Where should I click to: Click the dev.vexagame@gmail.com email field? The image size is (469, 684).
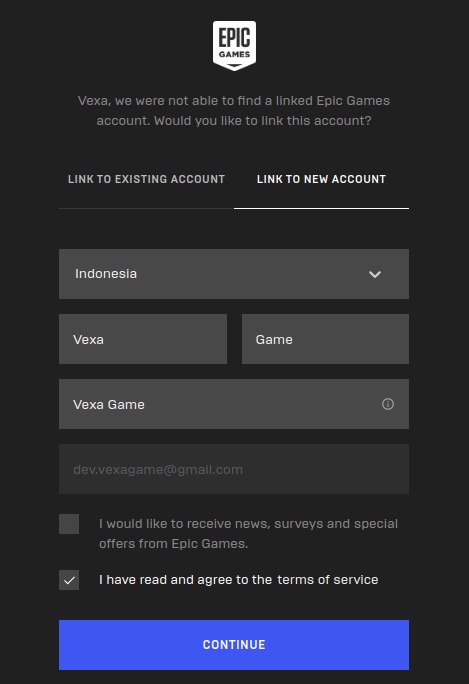coord(234,469)
